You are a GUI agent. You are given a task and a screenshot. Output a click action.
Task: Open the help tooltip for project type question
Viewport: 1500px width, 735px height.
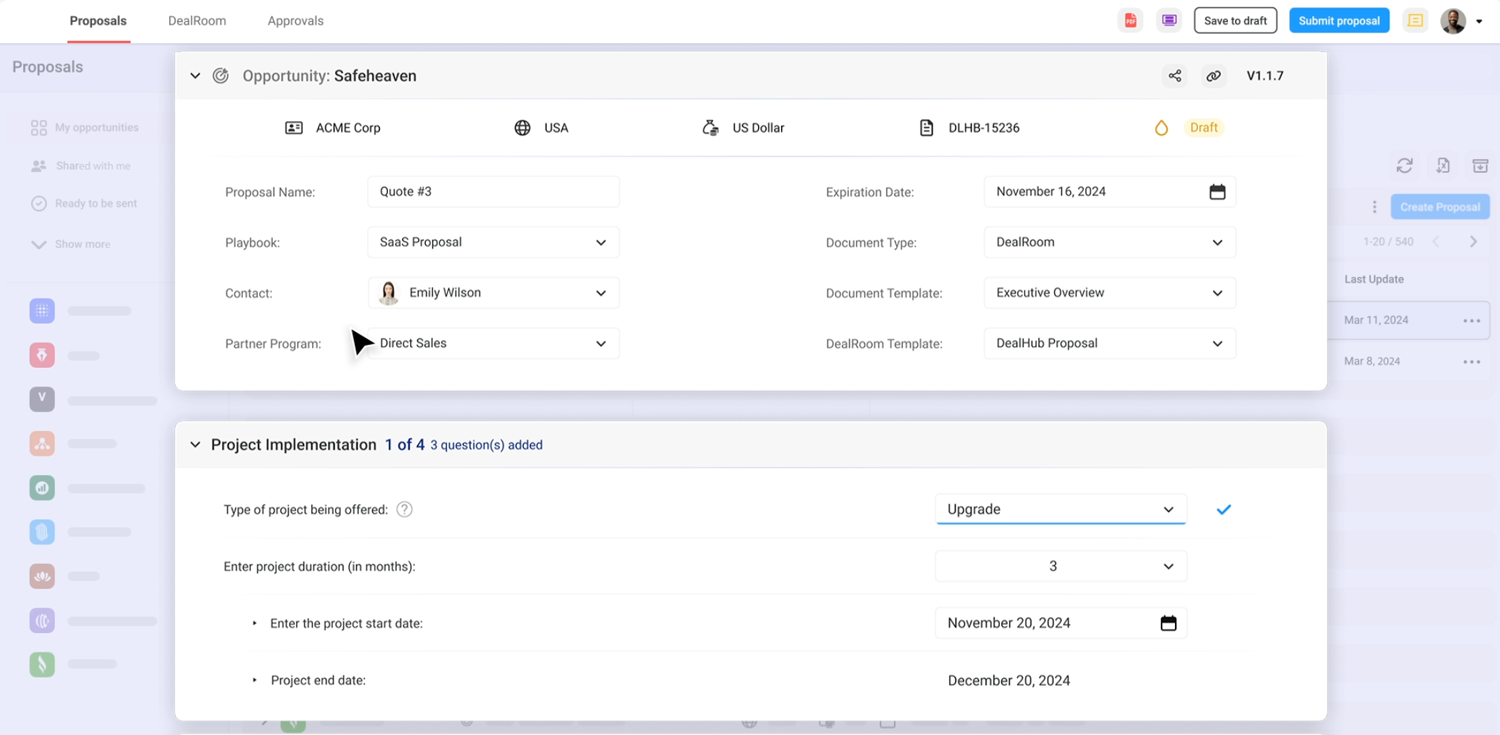[x=404, y=509]
